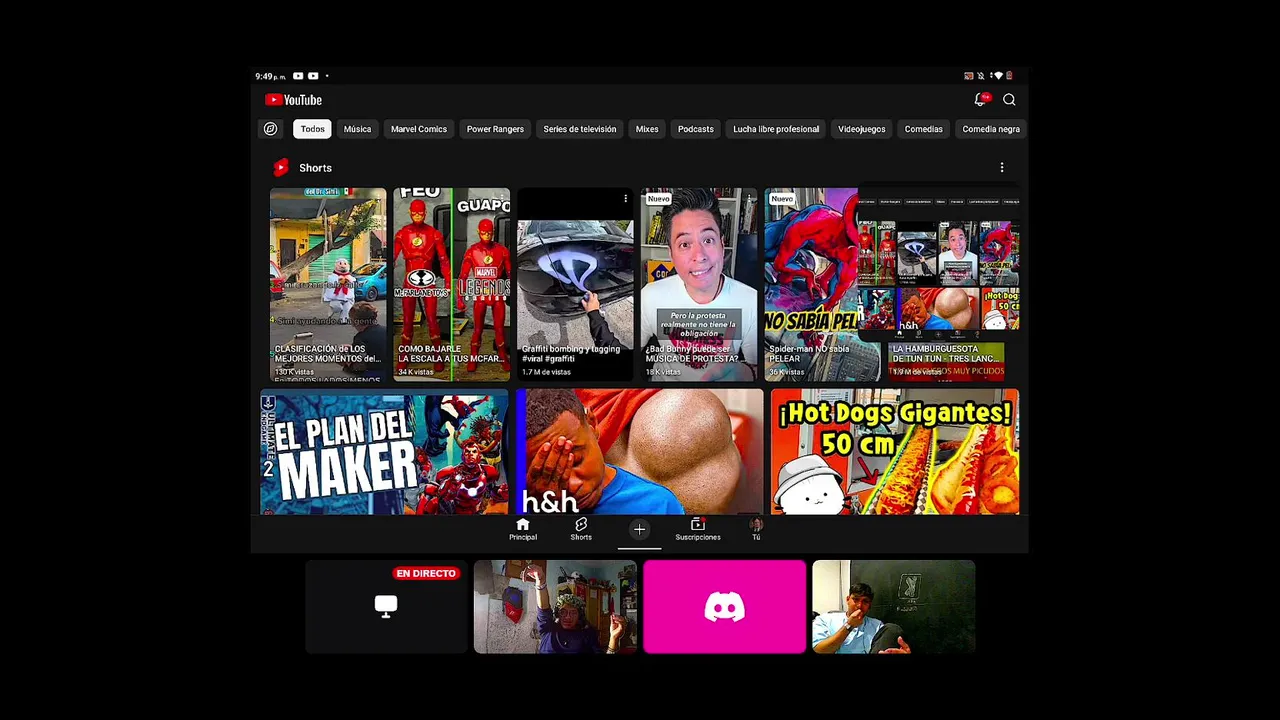Click the Shorts section heading
The image size is (1280, 720).
[315, 168]
